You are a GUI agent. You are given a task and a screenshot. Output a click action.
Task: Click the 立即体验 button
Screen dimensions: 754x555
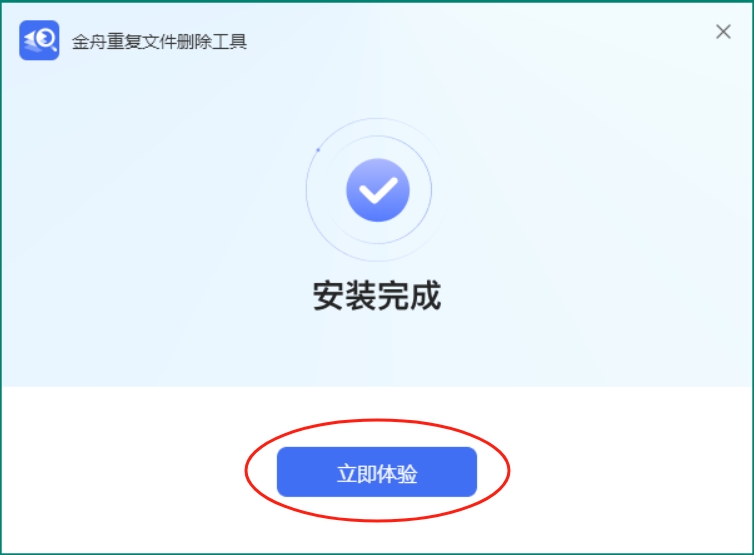coord(377,472)
